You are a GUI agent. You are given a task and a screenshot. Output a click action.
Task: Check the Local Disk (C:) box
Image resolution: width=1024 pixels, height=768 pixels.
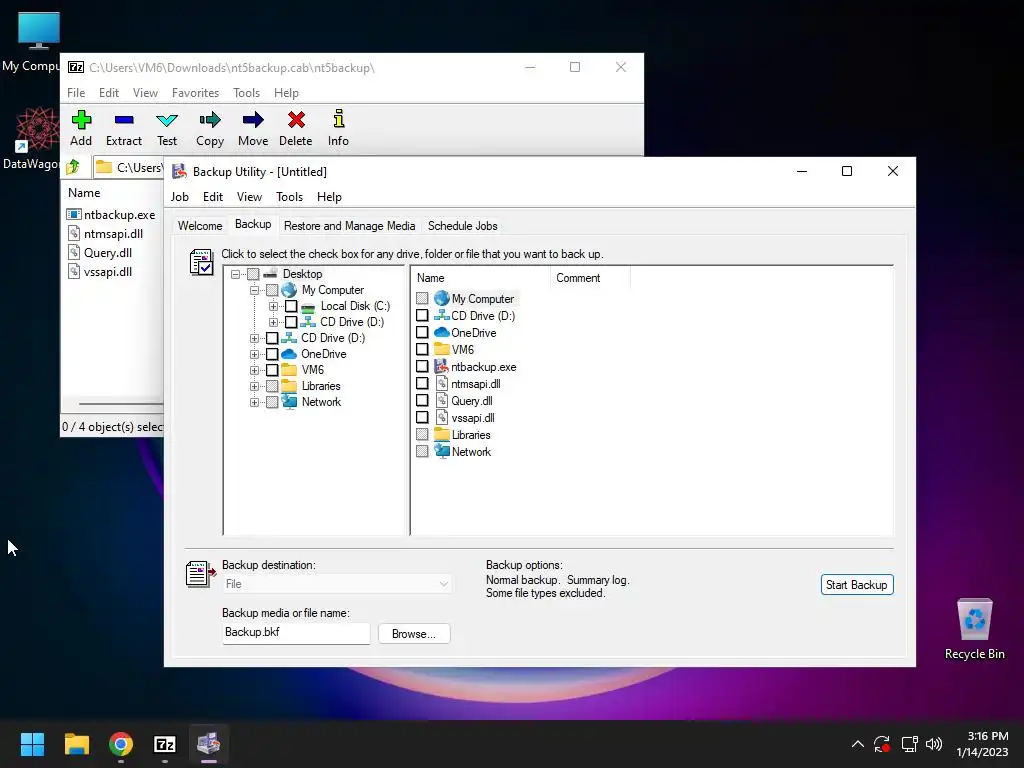coord(291,306)
